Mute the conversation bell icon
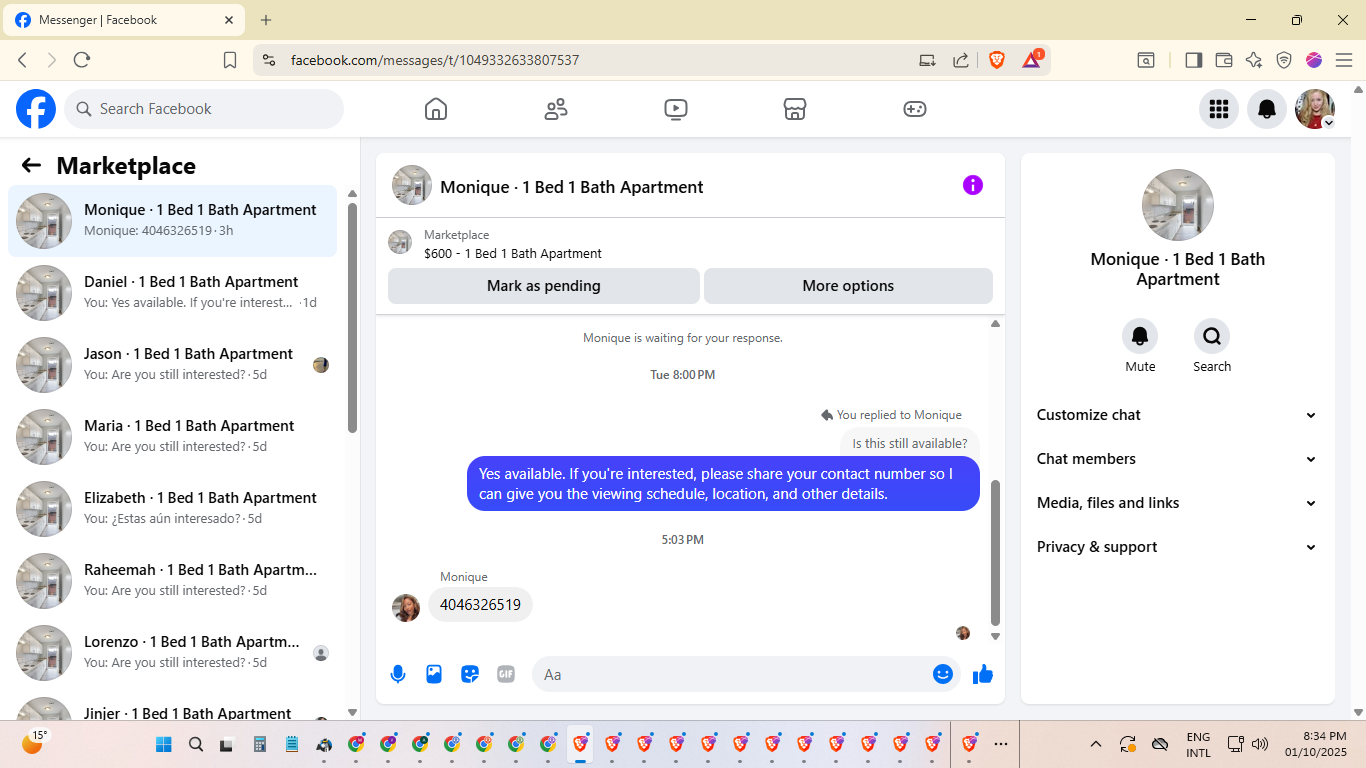 pos(1140,336)
